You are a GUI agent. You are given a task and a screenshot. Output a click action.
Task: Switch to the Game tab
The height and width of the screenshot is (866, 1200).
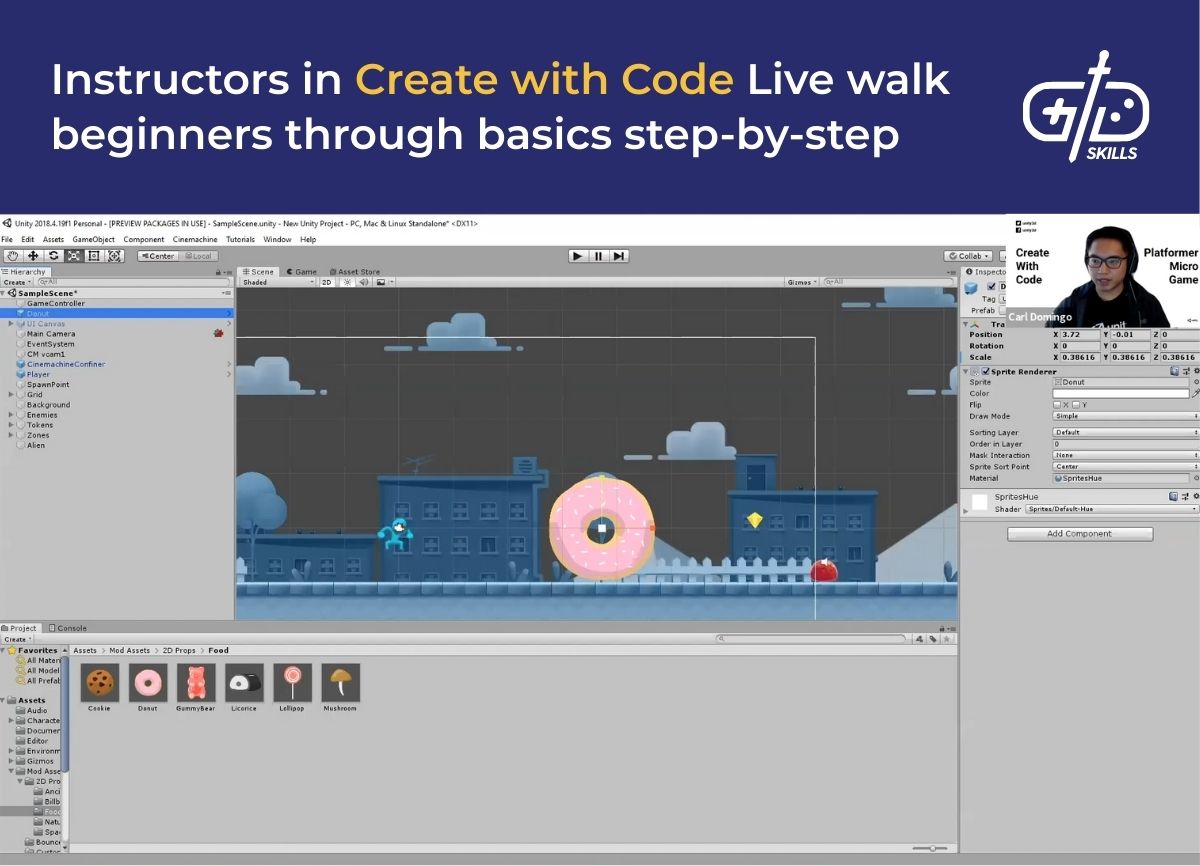pyautogui.click(x=303, y=271)
